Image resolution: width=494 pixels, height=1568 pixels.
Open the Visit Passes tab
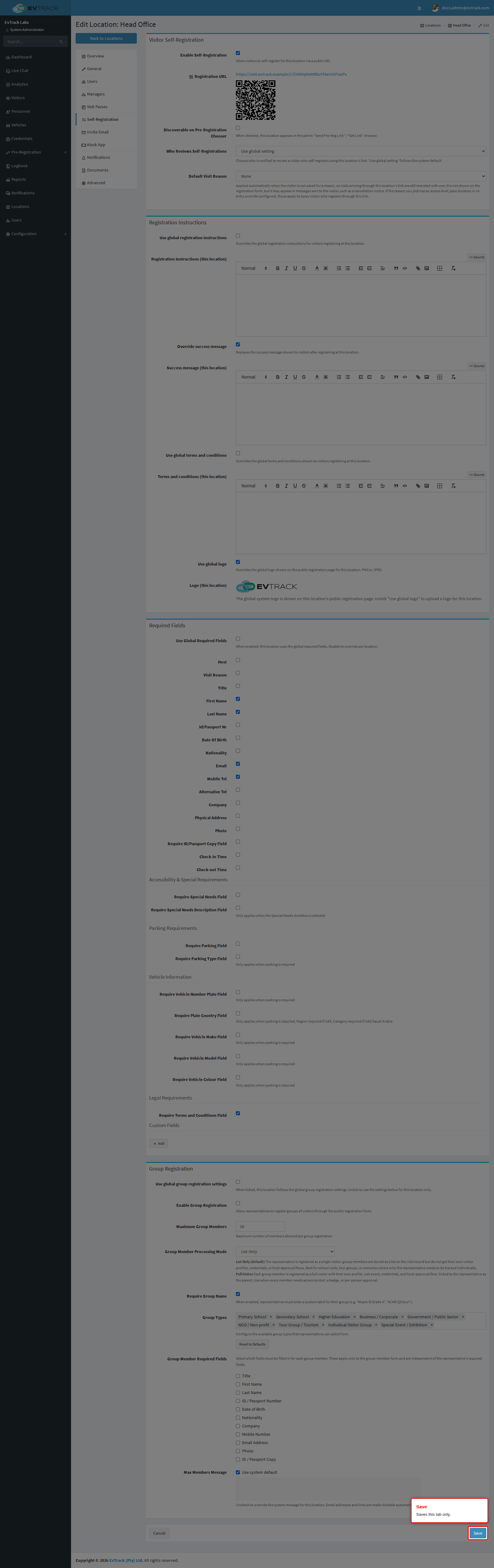[x=106, y=107]
